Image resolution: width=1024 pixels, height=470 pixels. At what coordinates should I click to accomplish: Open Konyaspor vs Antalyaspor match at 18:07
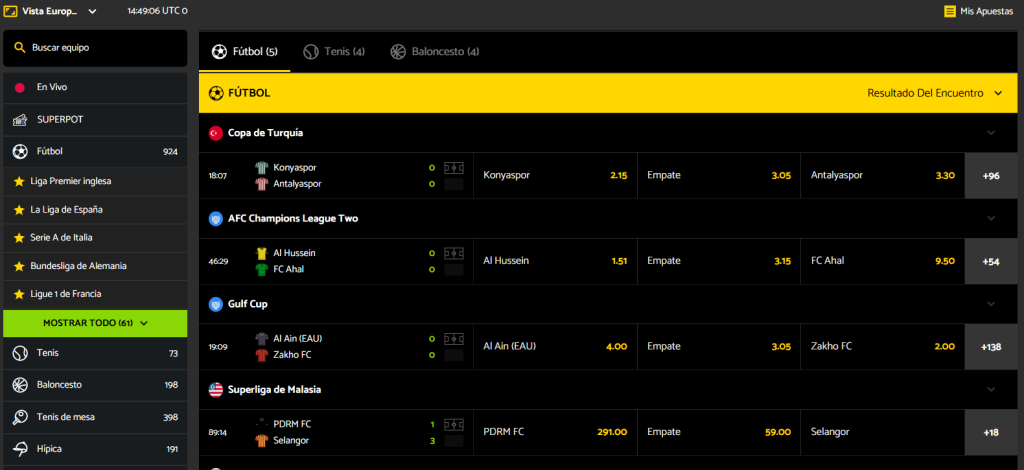[336, 176]
